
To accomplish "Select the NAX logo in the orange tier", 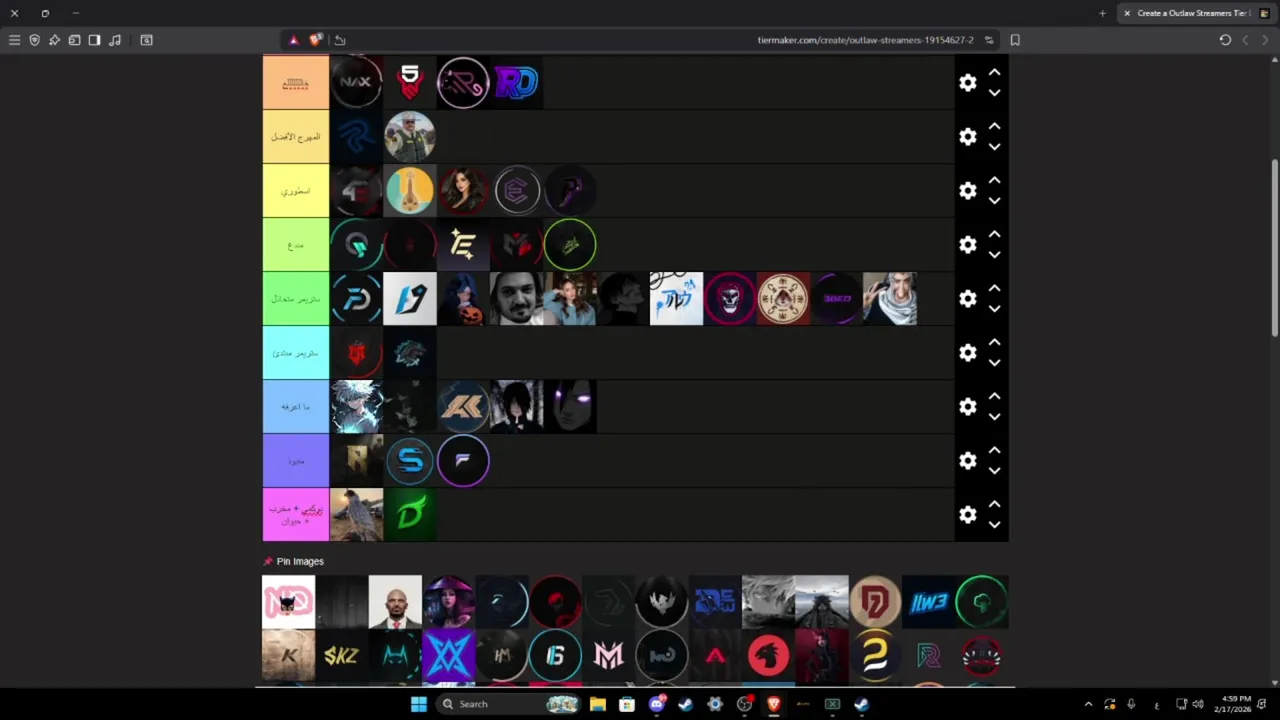I will tap(356, 83).
